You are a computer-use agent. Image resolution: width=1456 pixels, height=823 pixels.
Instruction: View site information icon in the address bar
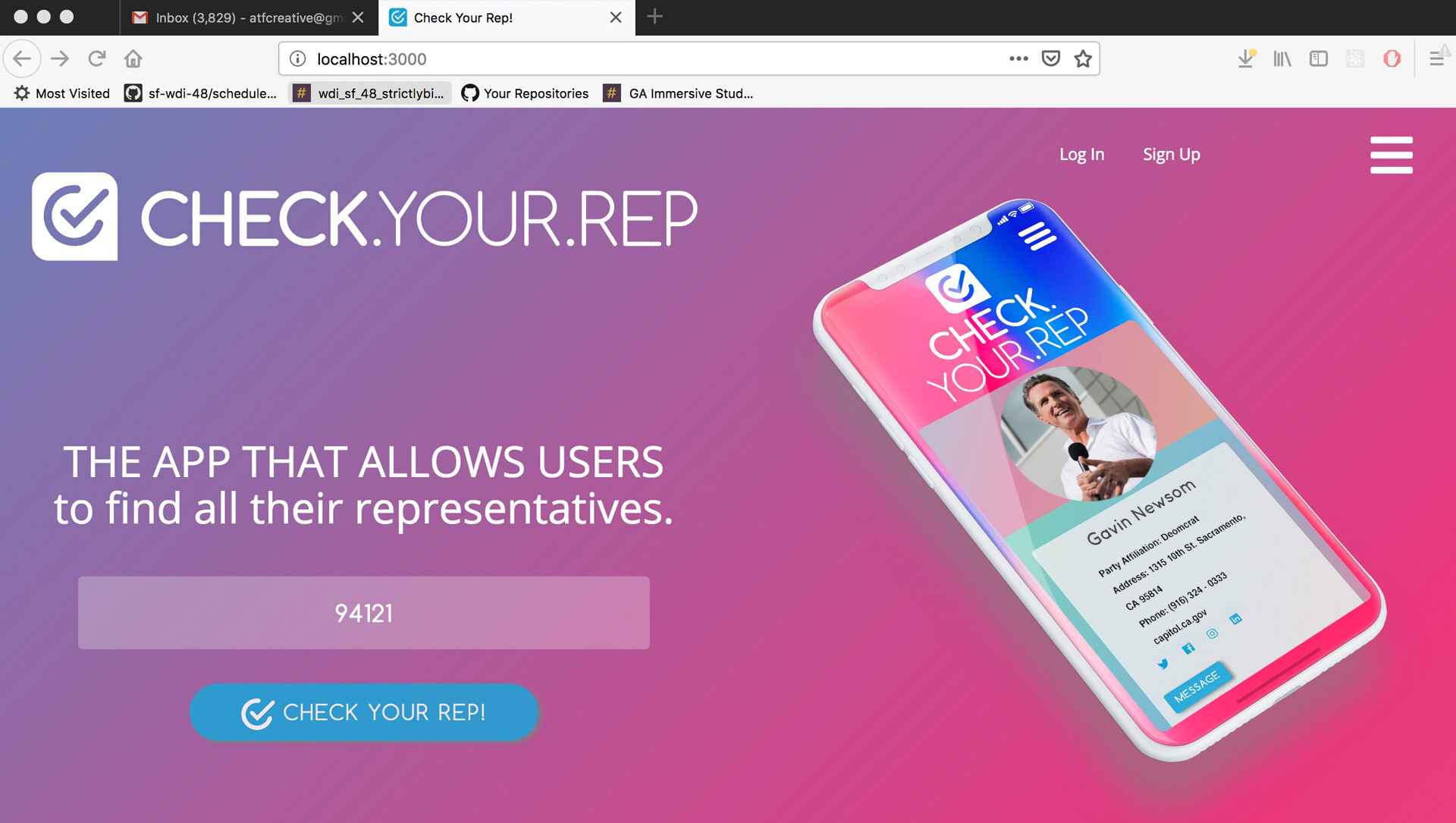(x=298, y=58)
